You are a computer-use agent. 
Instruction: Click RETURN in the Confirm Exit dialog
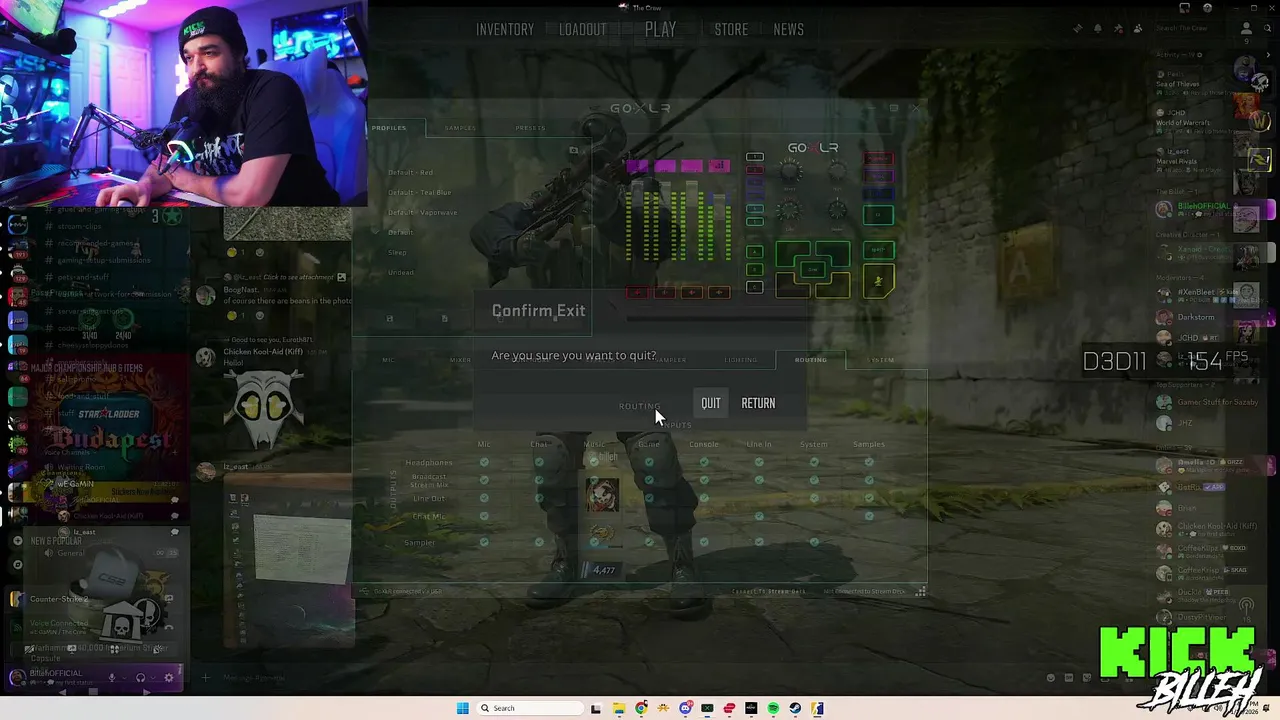tap(758, 403)
